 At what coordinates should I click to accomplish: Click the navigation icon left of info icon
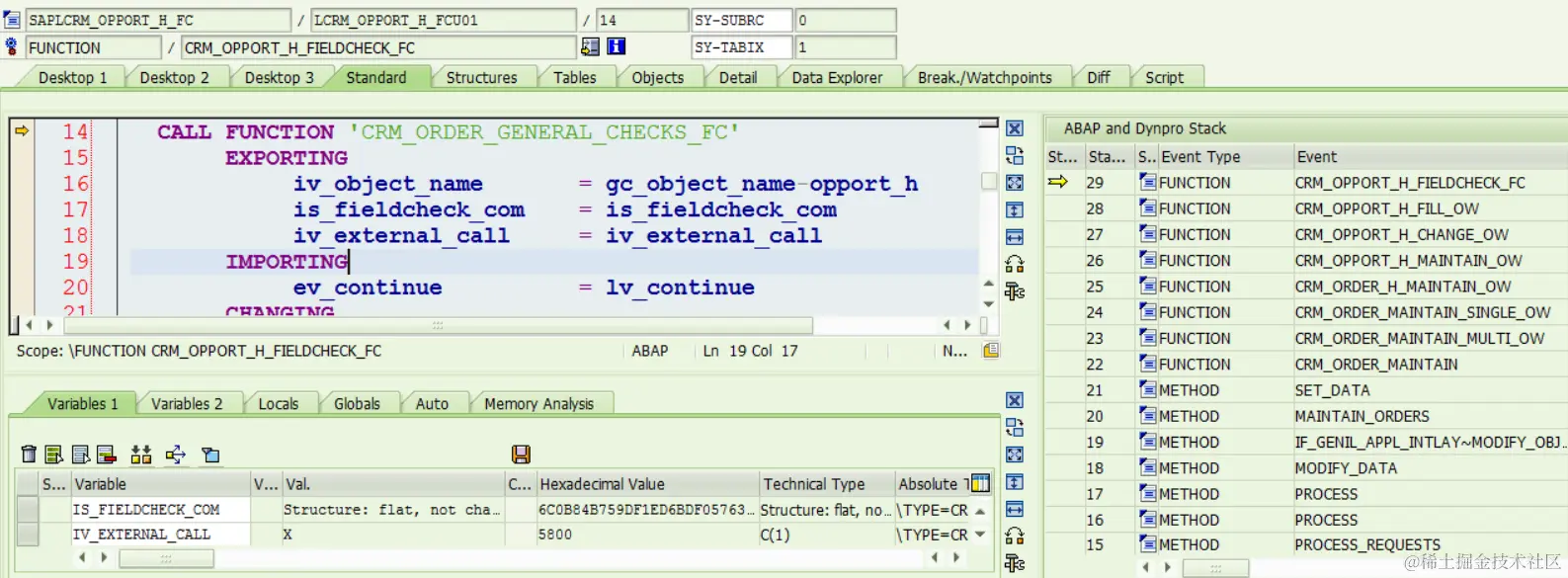[590, 46]
